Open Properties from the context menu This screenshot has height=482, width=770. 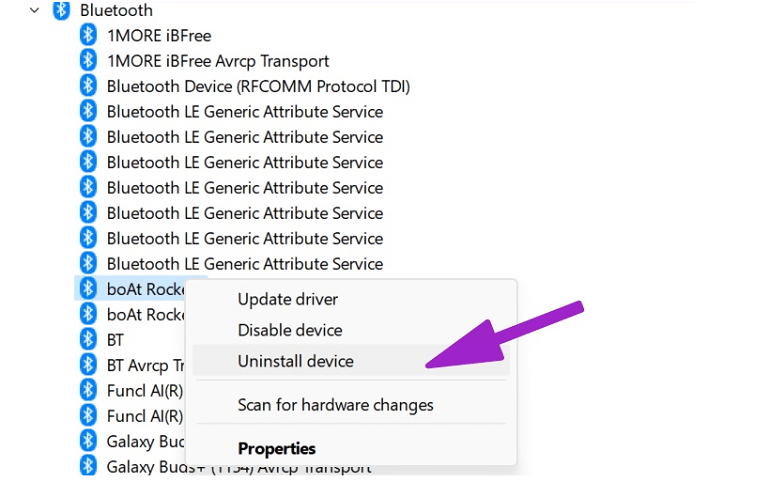[x=276, y=449]
